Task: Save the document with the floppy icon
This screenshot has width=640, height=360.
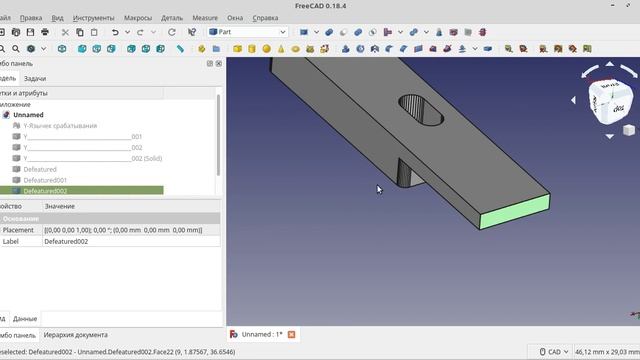Action: [30, 32]
